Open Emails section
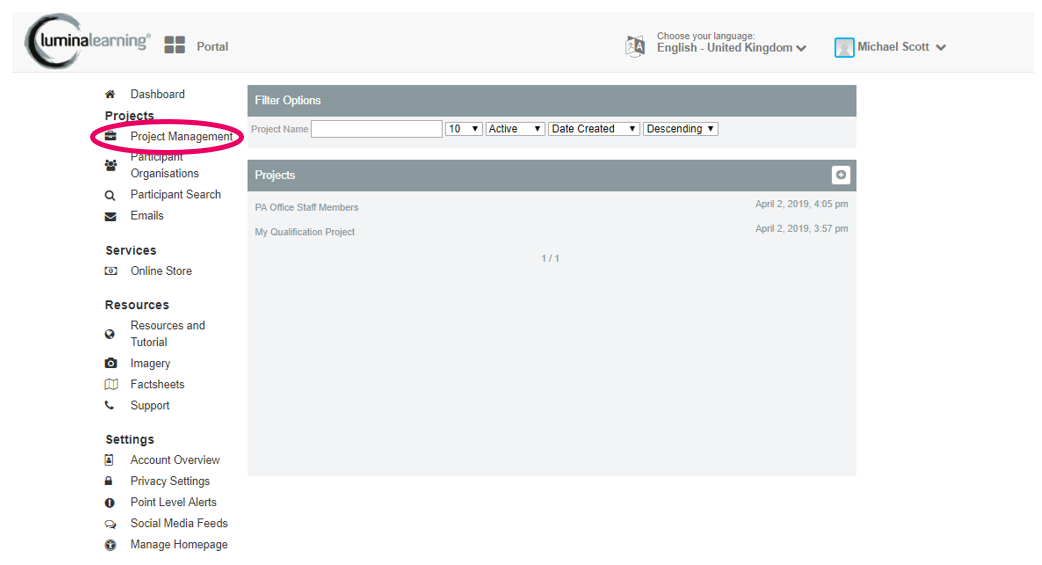This screenshot has height=565, width=1042. (147, 215)
